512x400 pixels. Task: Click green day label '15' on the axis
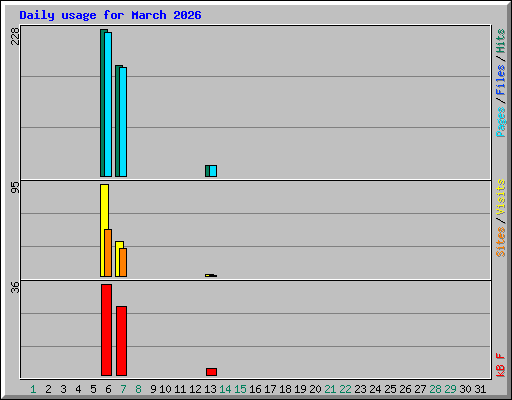pos(240,389)
